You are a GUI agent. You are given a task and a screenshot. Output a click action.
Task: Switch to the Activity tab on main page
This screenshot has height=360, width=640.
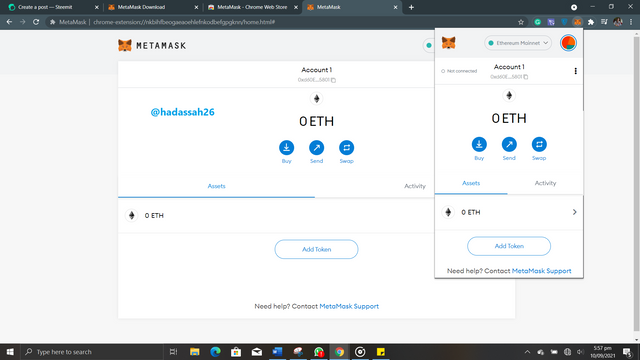415,186
